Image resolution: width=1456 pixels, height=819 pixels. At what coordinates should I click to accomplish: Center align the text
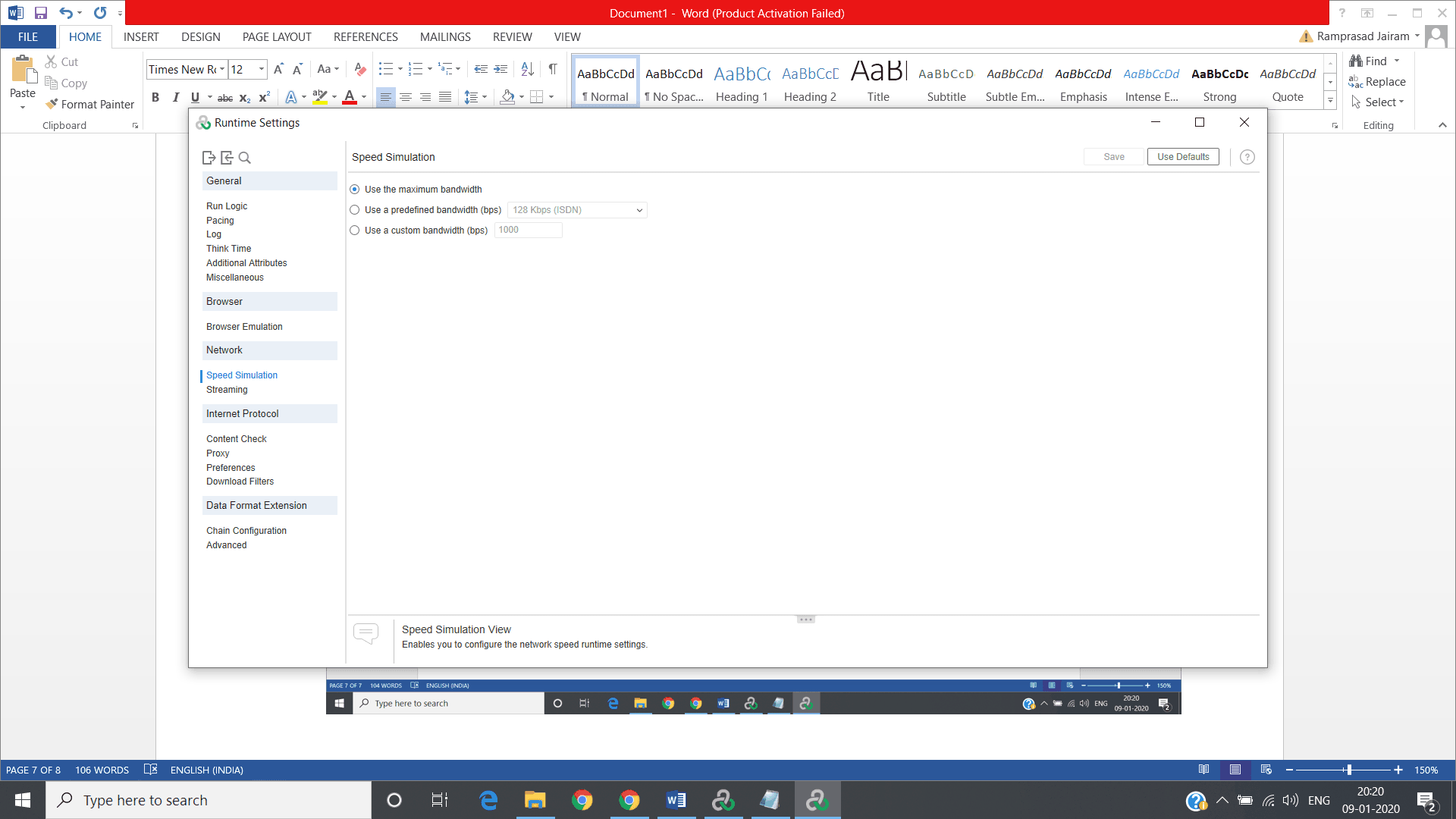406,97
